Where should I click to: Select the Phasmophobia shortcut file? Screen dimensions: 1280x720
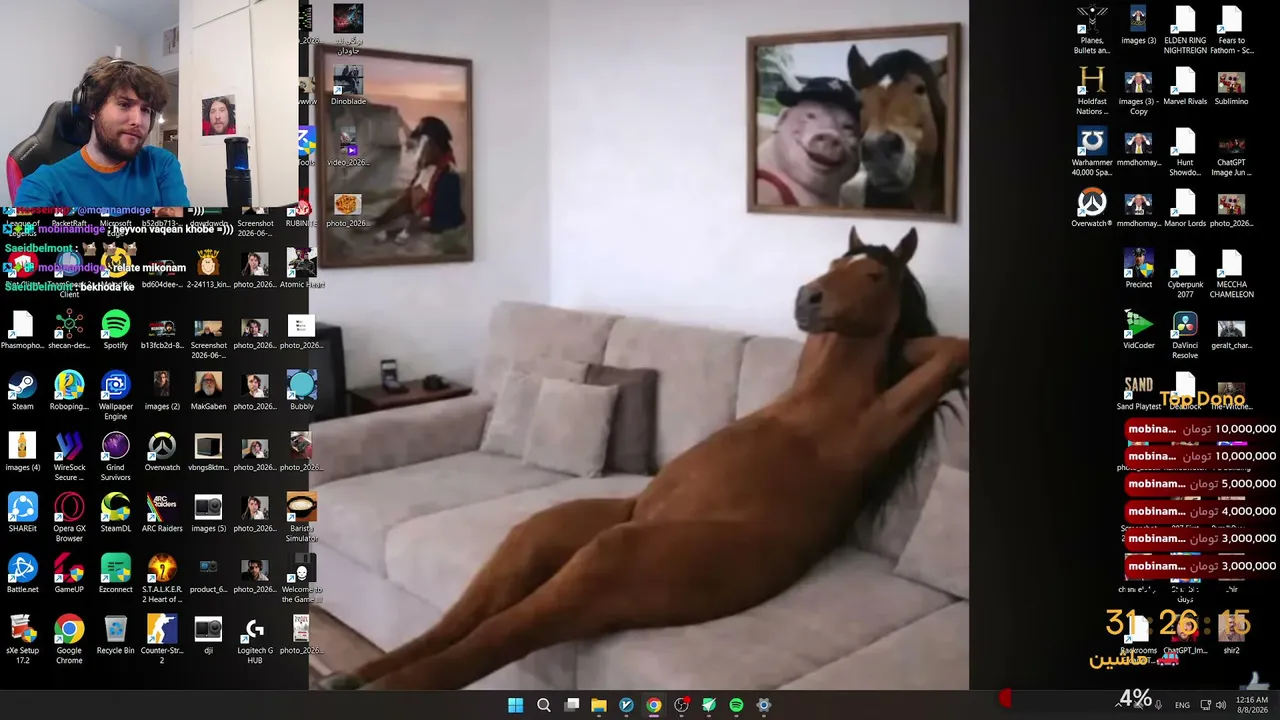[x=22, y=331]
